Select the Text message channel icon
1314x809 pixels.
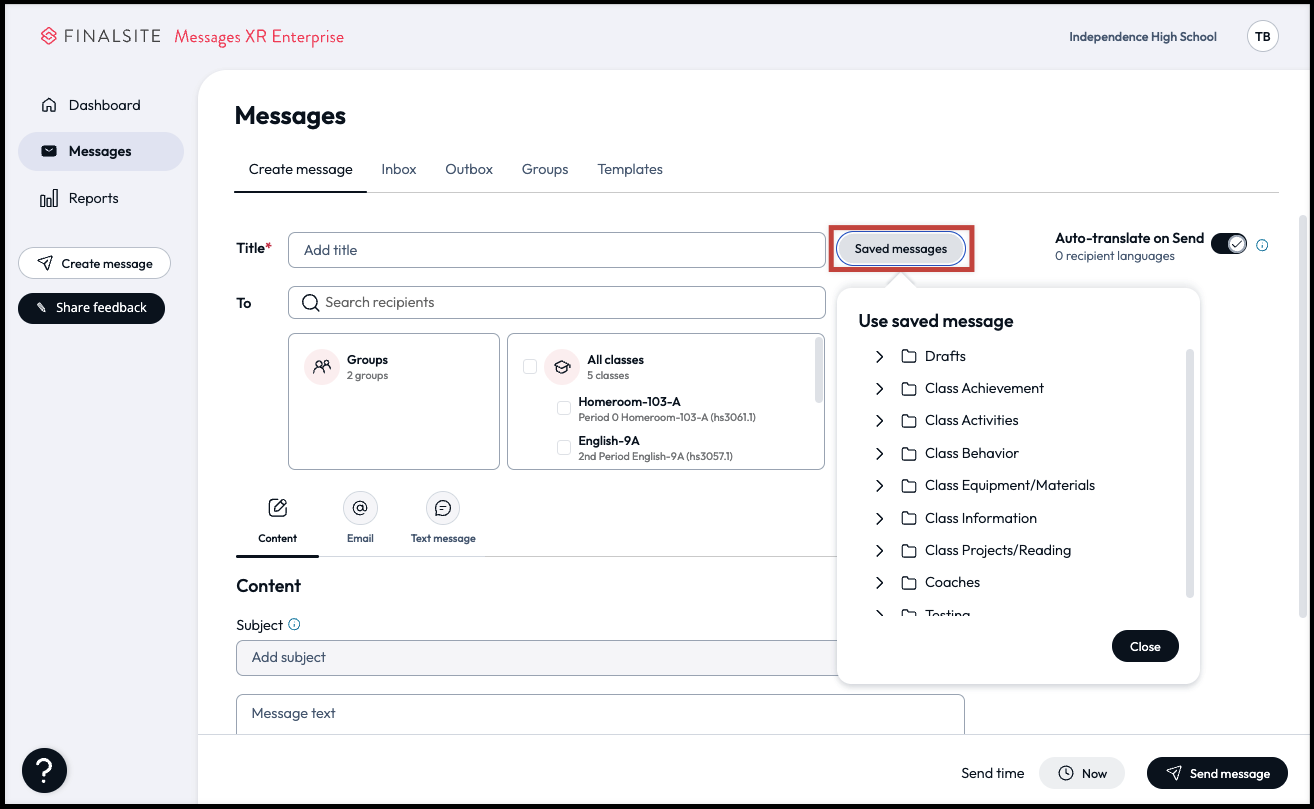(x=443, y=509)
